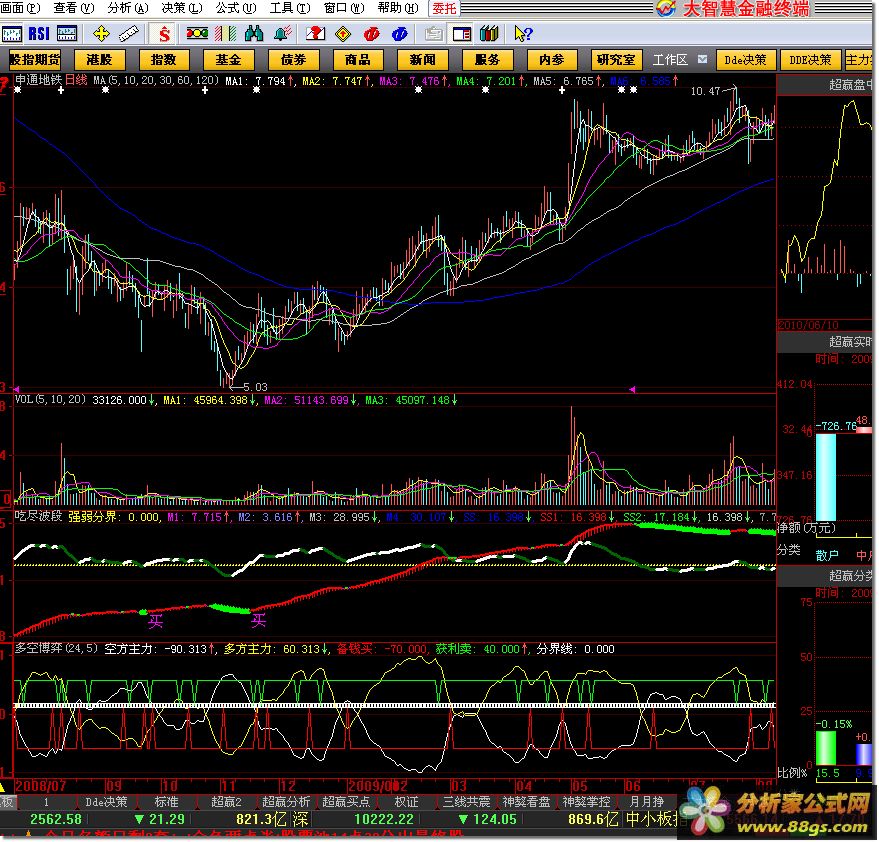This screenshot has width=879, height=842.
Task: Open the 债券 bonds button
Action: click(293, 60)
